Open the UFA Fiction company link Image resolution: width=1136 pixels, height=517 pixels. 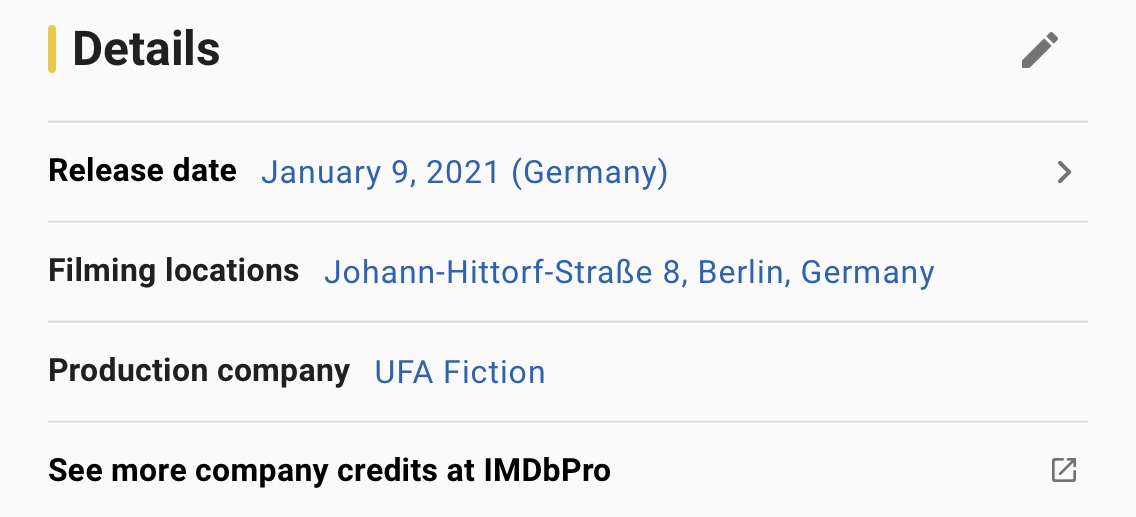point(460,372)
